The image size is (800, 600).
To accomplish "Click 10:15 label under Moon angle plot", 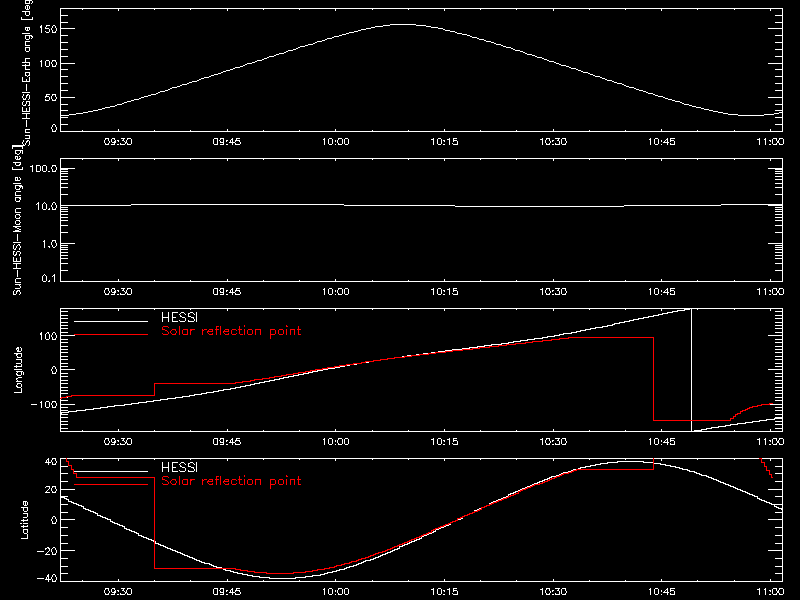I will point(444,291).
